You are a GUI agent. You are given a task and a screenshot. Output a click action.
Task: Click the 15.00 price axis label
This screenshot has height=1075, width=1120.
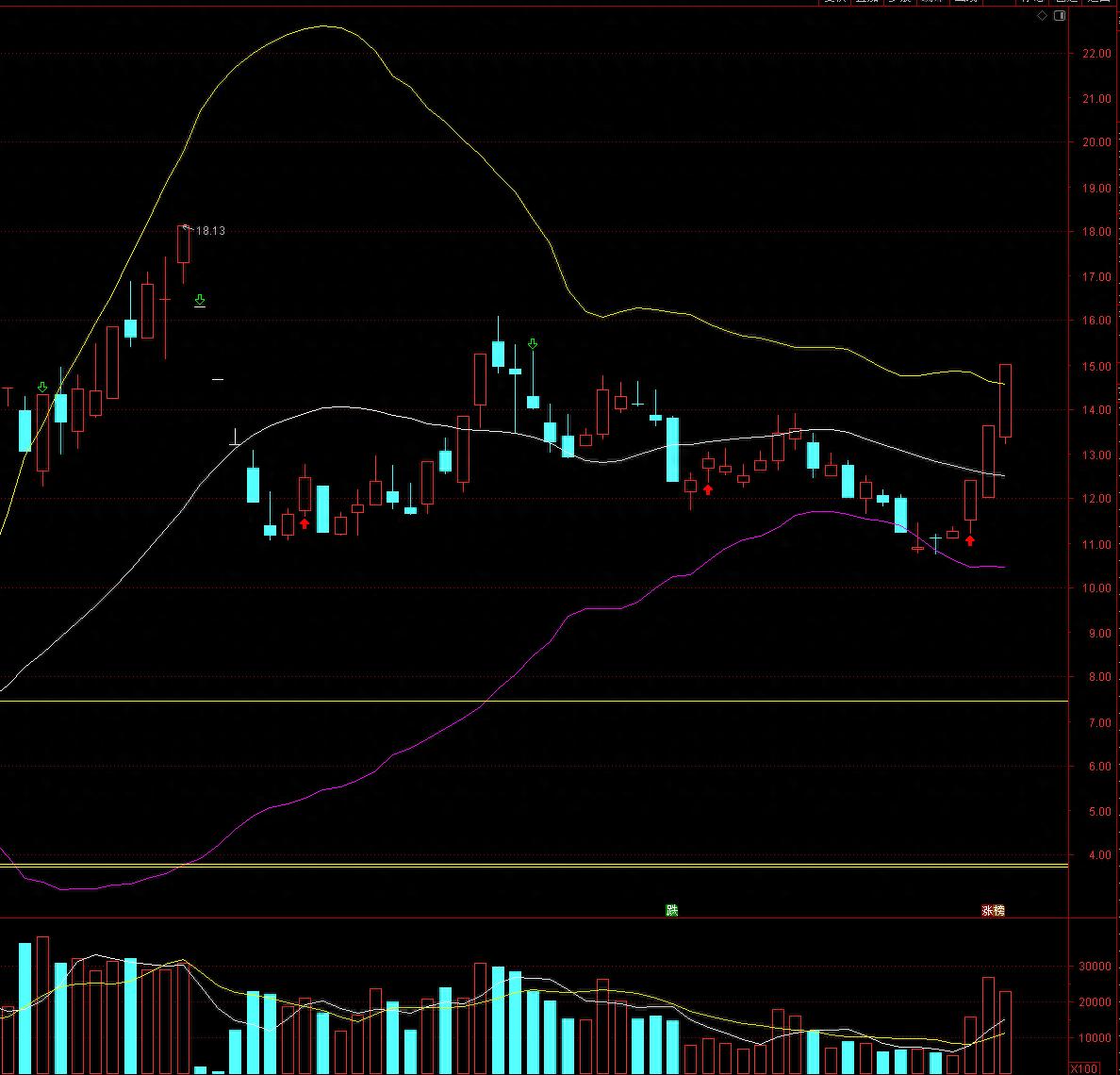coord(1096,367)
